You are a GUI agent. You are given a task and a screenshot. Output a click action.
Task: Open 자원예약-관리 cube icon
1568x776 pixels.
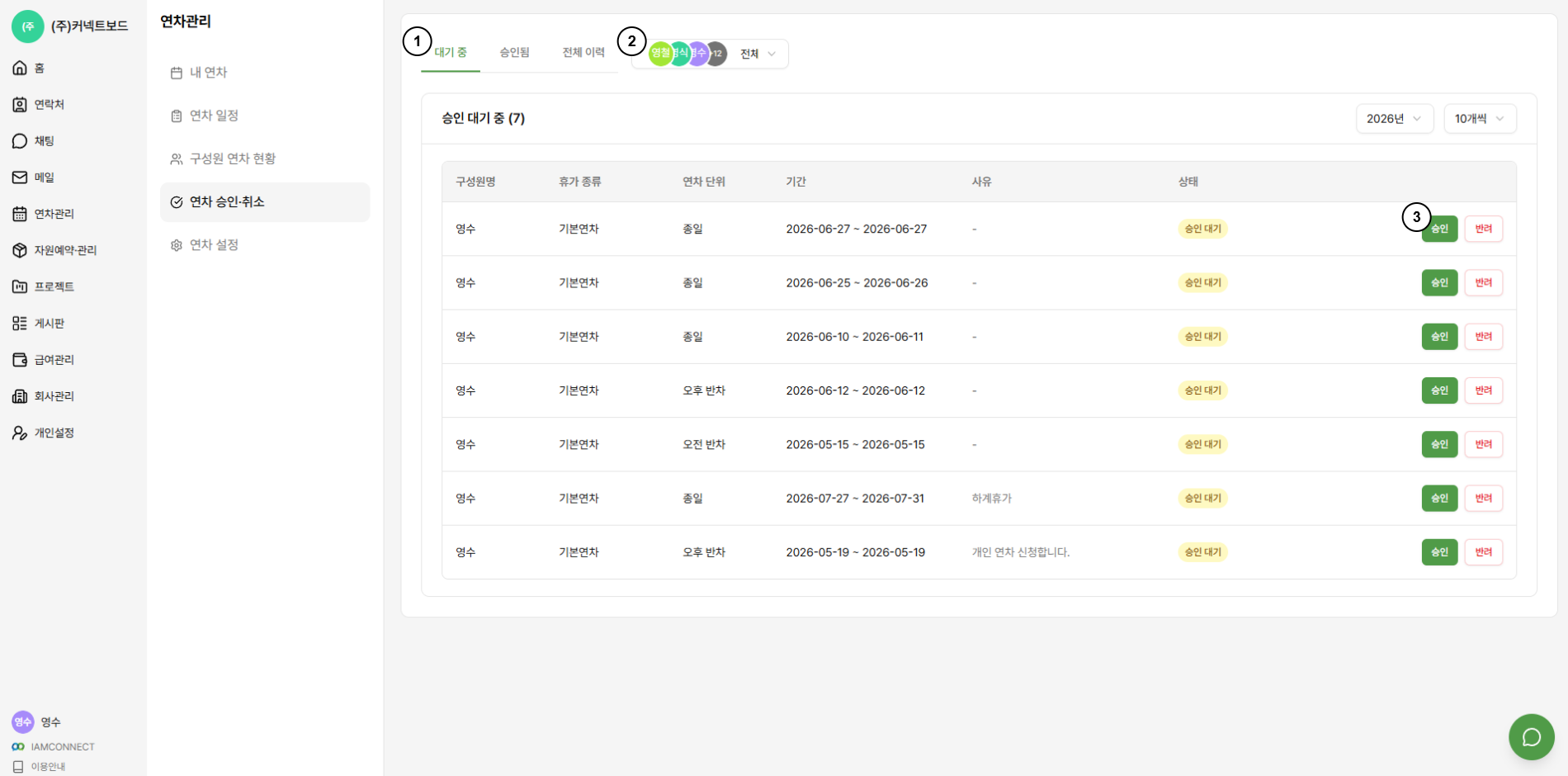[x=20, y=250]
